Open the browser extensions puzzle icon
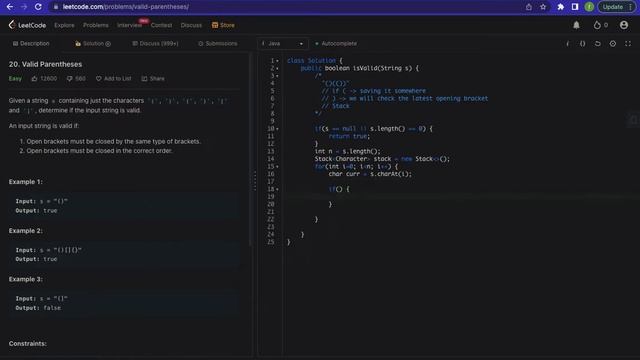640x360 pixels. pyautogui.click(x=560, y=7)
